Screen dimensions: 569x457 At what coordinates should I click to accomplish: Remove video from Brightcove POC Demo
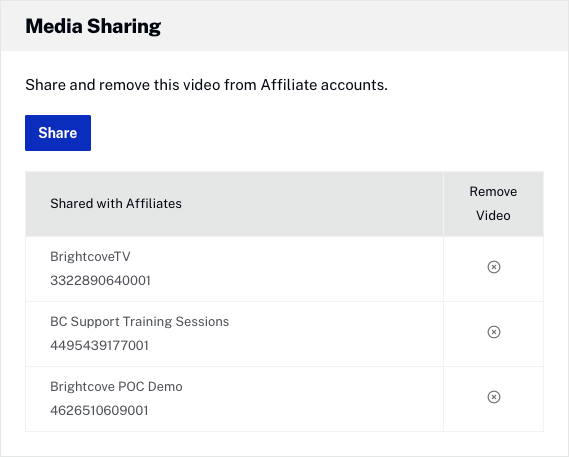pyautogui.click(x=494, y=397)
